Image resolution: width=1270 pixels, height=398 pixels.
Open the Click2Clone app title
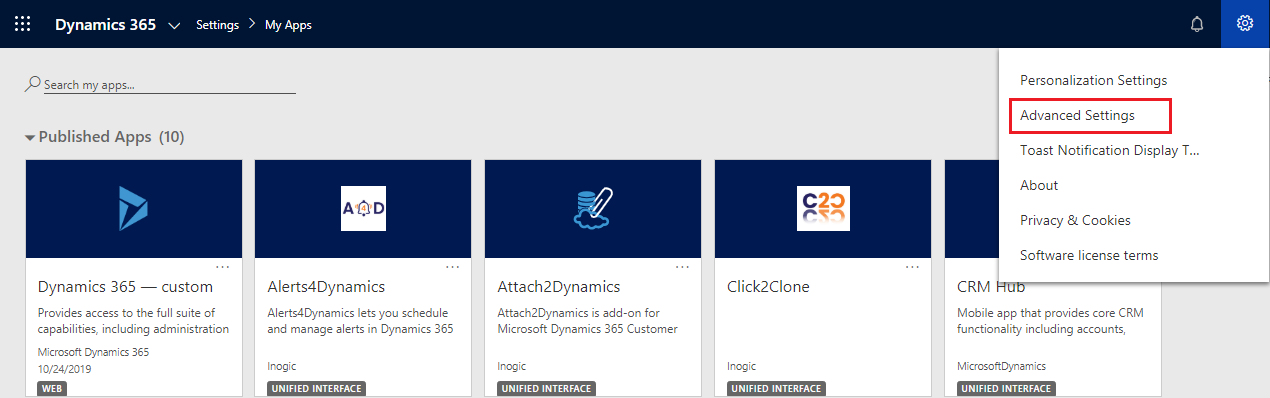point(768,287)
